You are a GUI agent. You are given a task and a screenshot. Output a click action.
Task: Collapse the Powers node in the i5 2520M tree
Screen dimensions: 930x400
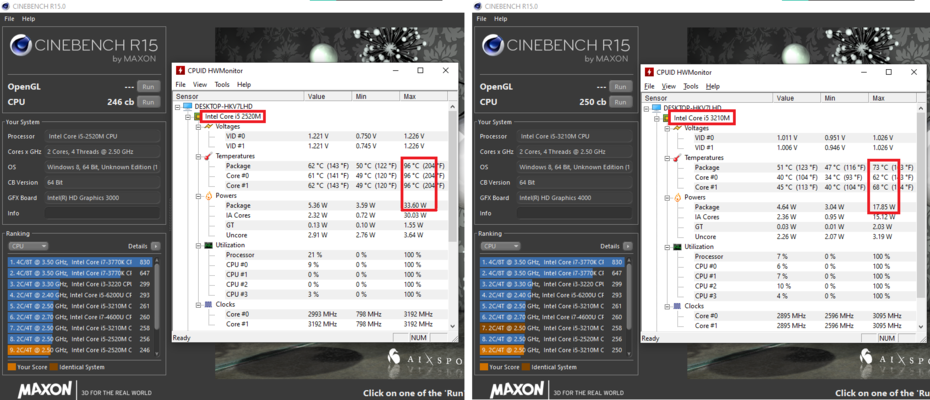[199, 195]
